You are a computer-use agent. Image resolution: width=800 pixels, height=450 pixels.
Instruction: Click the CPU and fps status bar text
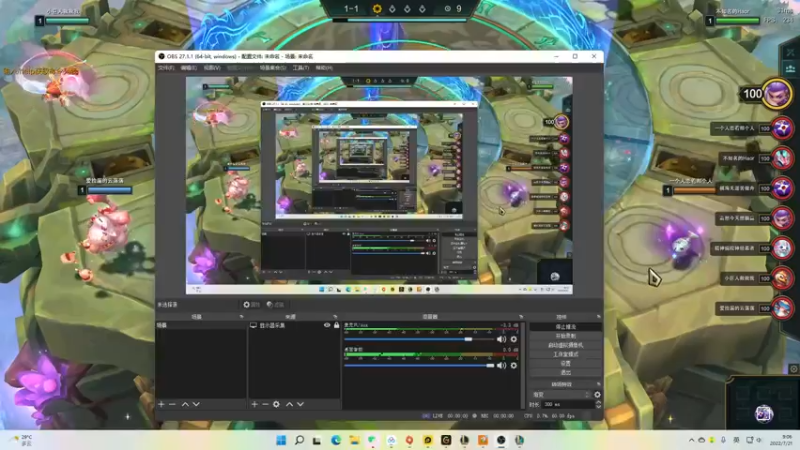[549, 416]
